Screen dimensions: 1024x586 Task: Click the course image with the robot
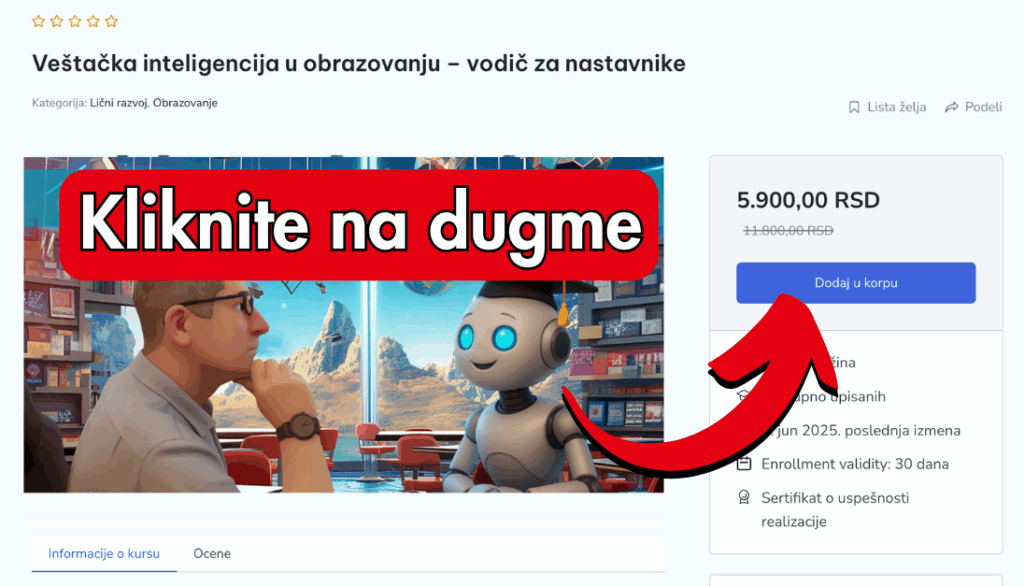[x=344, y=325]
